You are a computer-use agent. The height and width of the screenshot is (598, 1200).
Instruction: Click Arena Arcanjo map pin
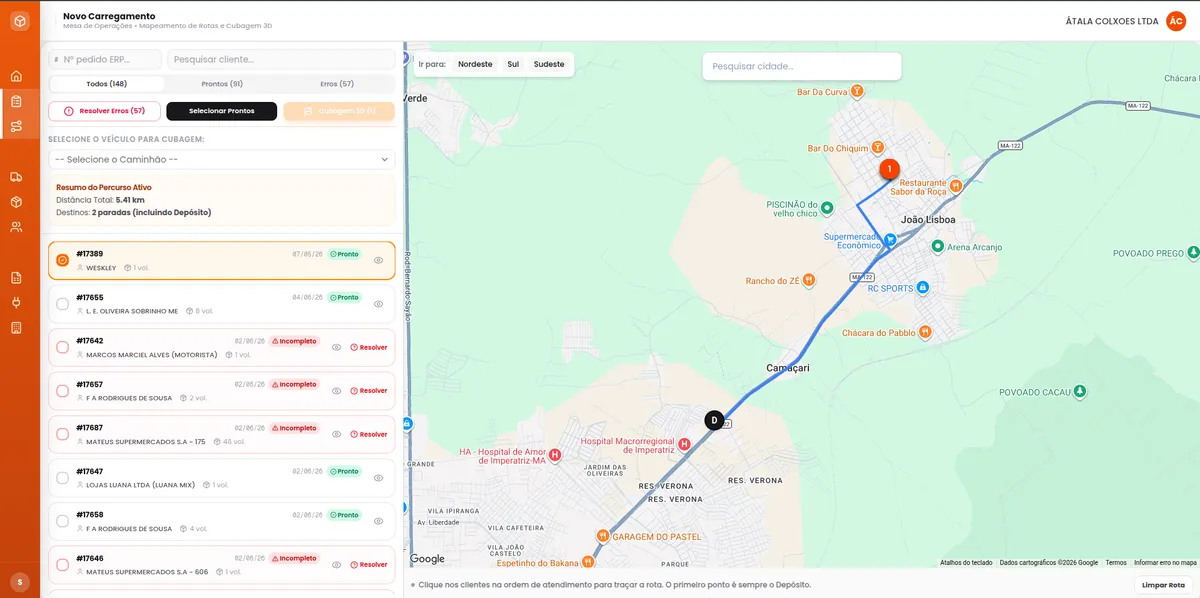click(937, 246)
